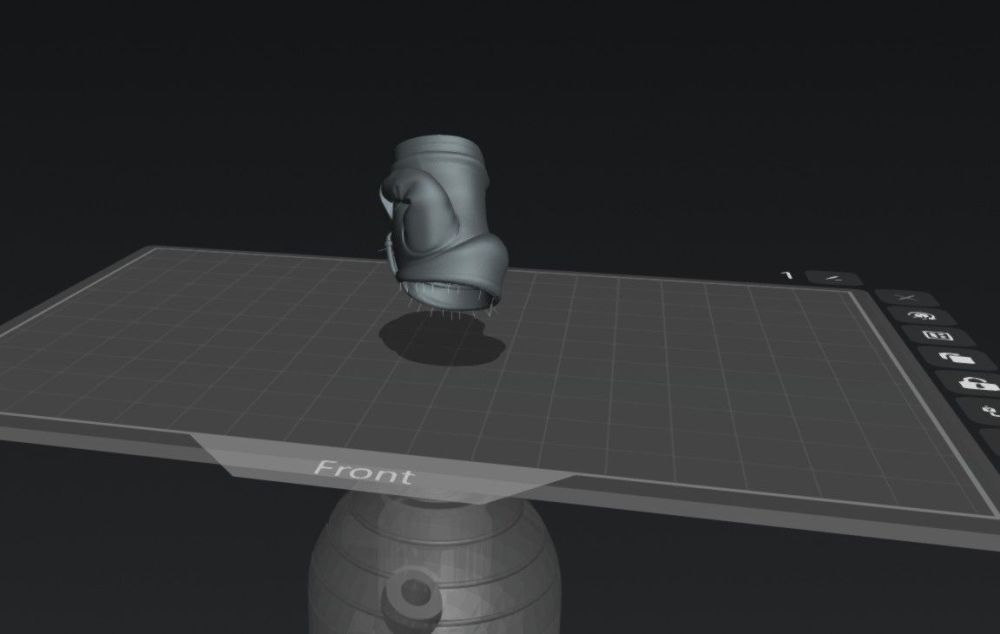Lock the layer using the open padlock
1000x634 pixels.
[x=957, y=360]
